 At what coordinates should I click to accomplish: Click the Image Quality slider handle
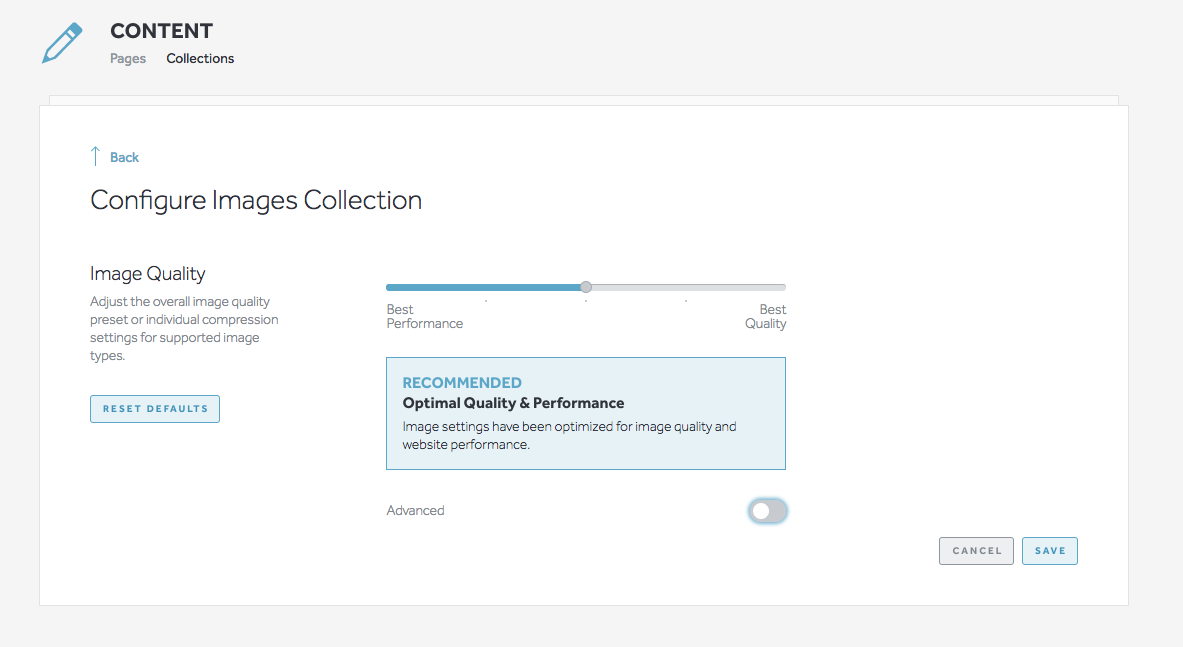[586, 287]
